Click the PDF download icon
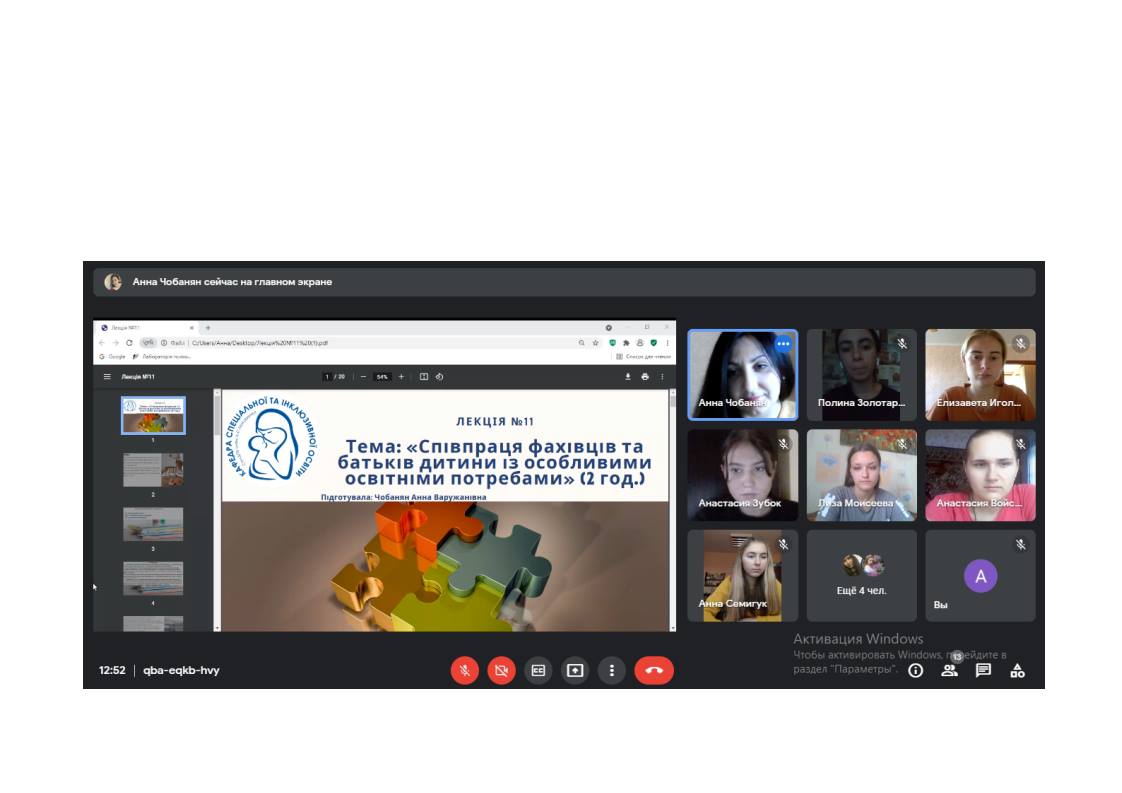This screenshot has width=1122, height=793. pos(628,377)
